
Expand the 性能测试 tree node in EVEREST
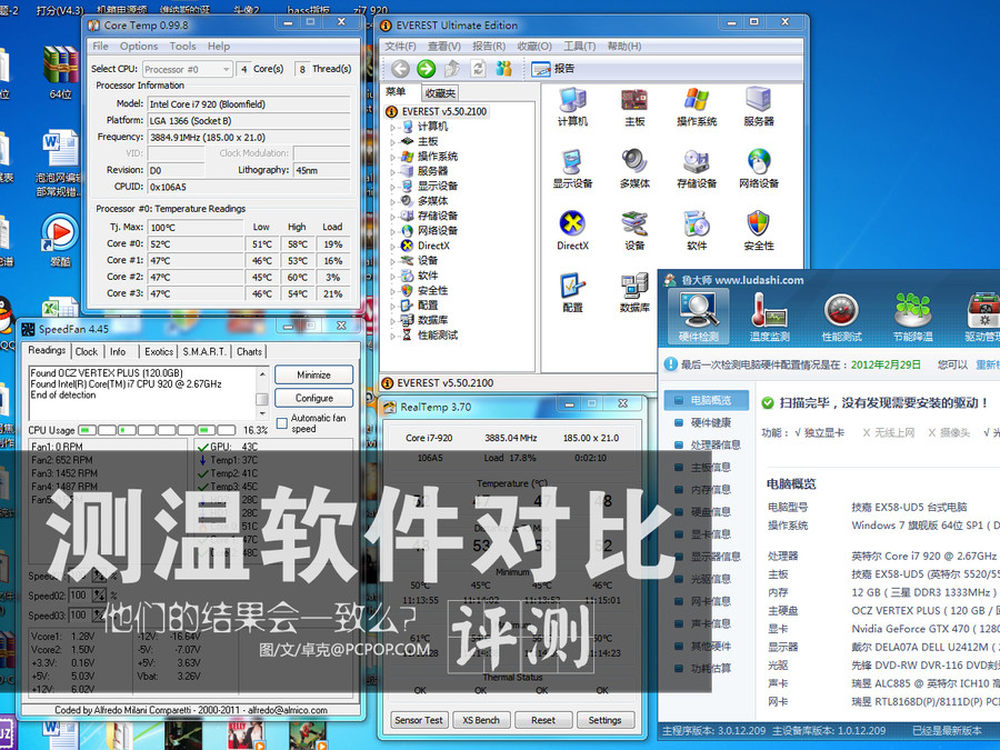[393, 335]
